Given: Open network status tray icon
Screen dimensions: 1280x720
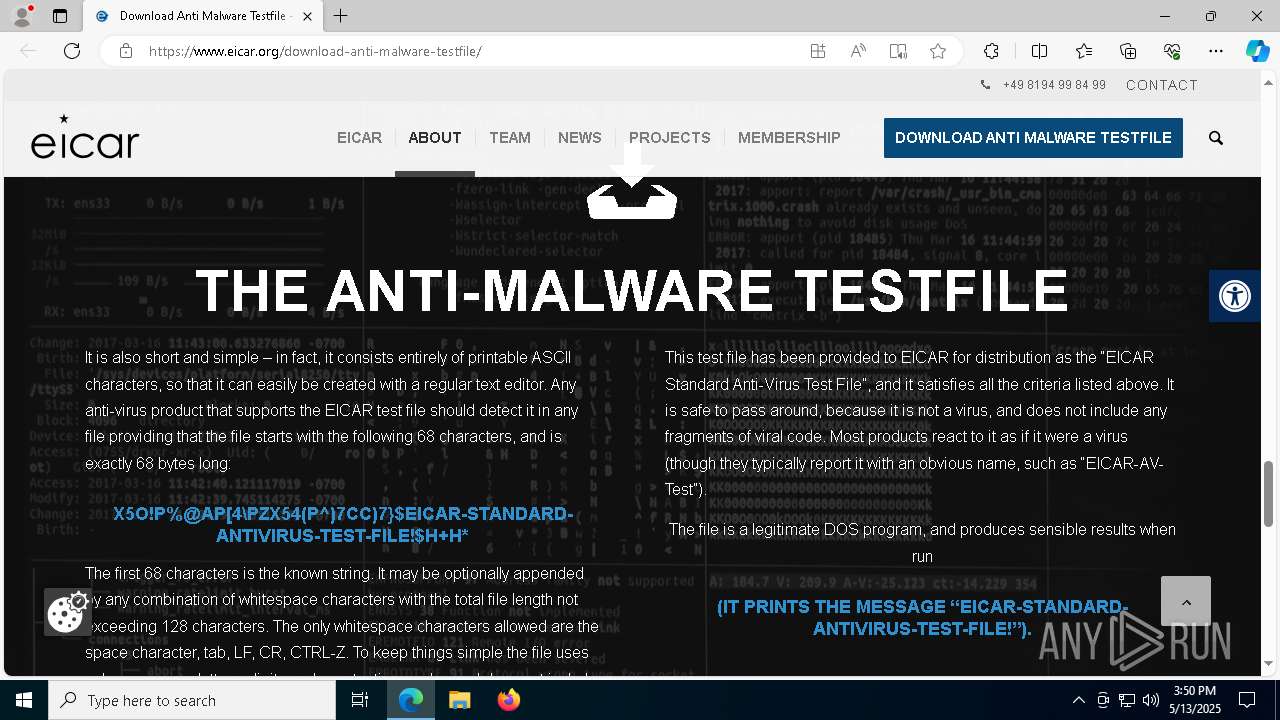Looking at the screenshot, I should (1127, 700).
